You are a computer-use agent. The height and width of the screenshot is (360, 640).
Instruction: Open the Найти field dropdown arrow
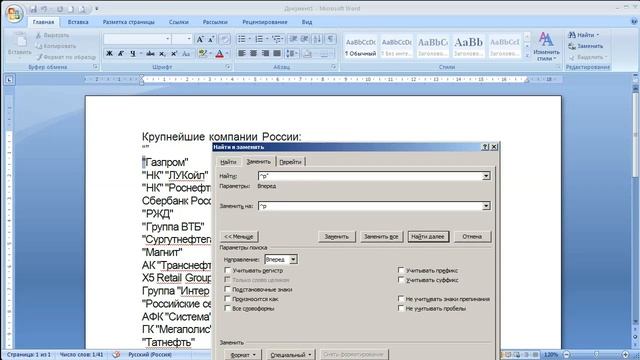[x=486, y=176]
